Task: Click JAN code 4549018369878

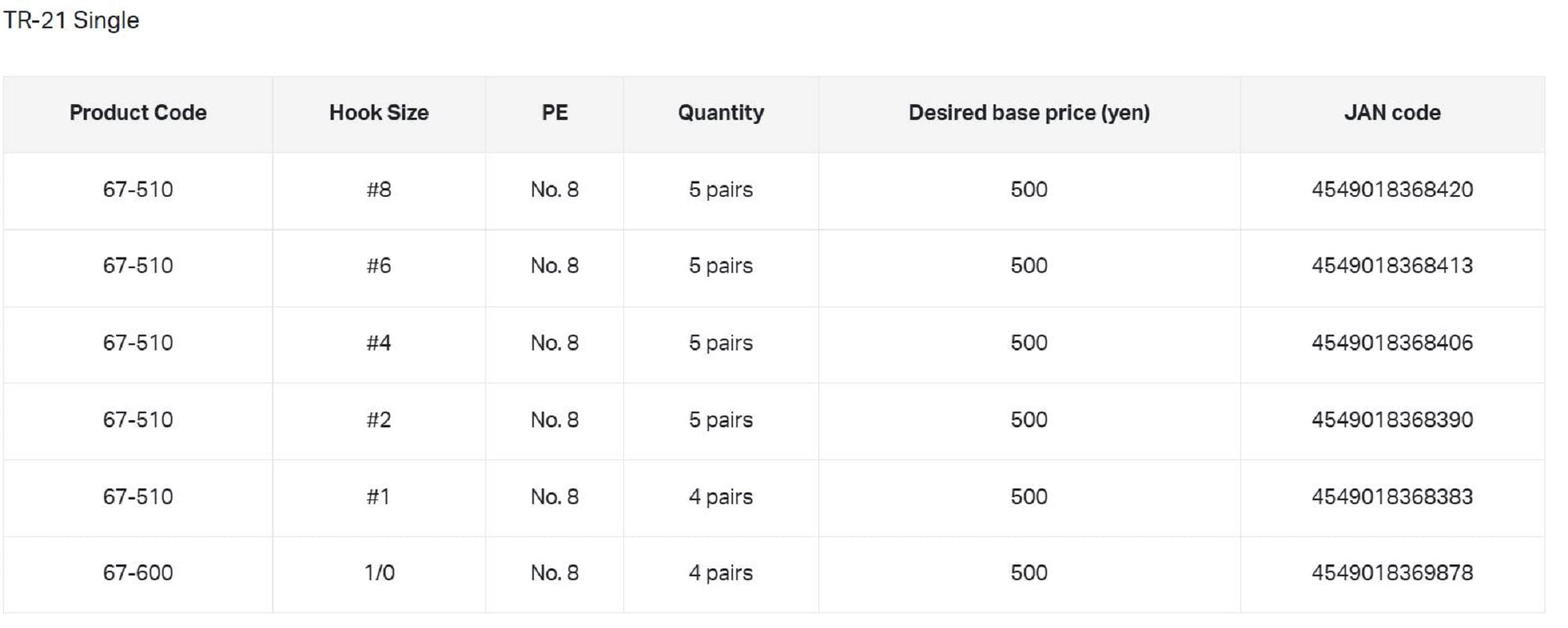Action: pos(1392,573)
